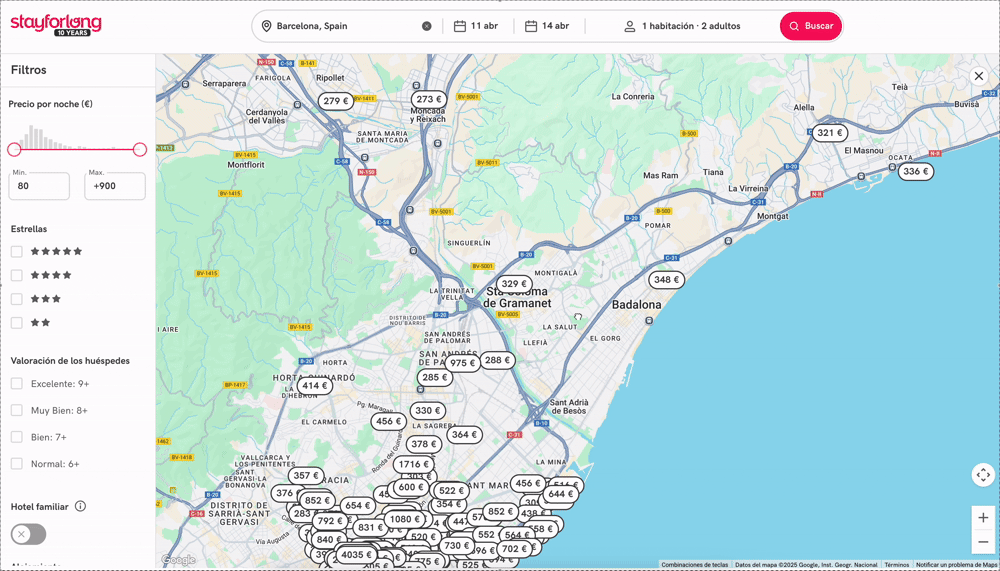Viewport: 1000px width, 571px height.
Task: Clear the Barcelona, Spain destination
Action: 427,26
